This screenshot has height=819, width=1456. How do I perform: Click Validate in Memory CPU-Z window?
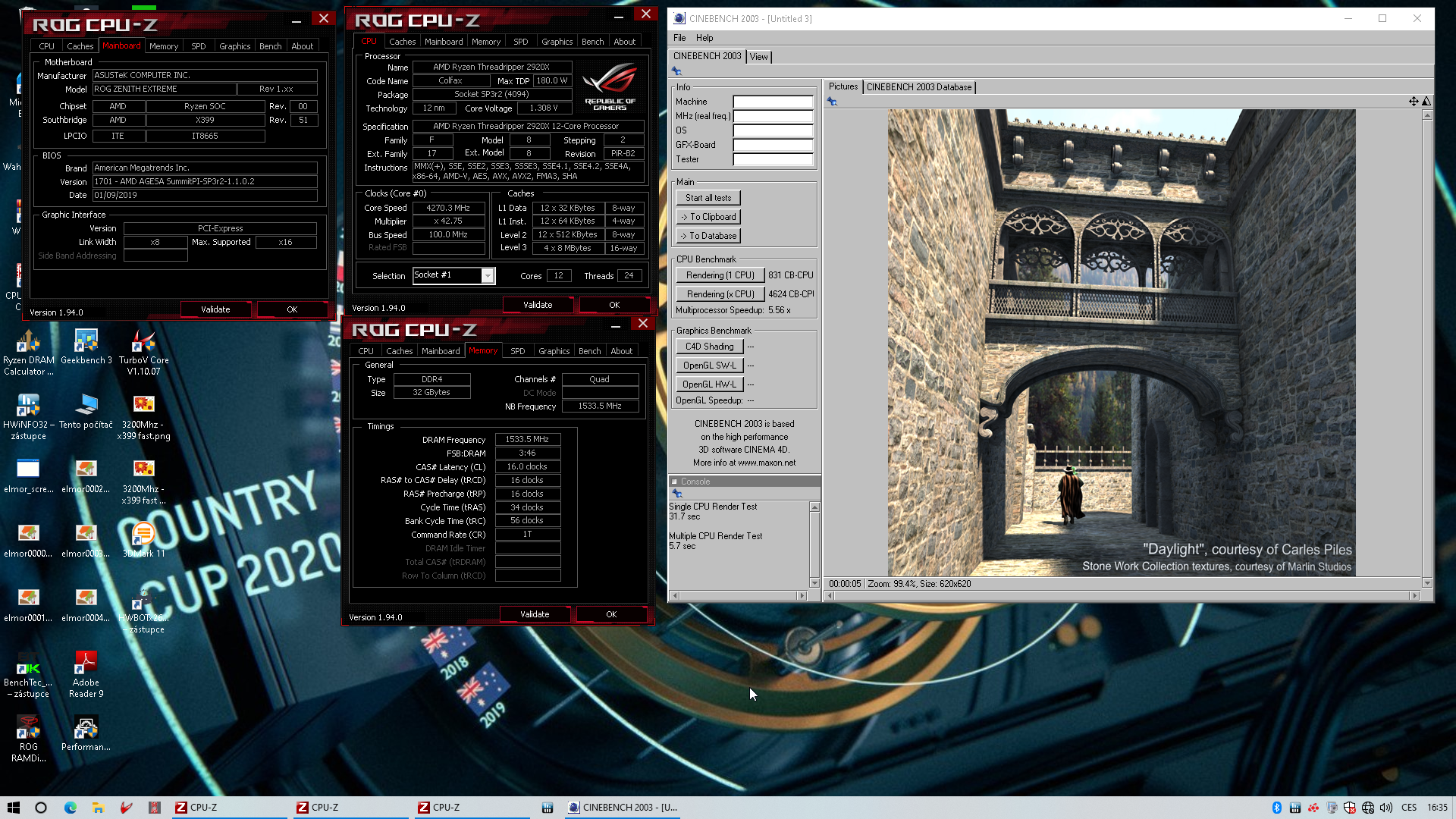(x=535, y=614)
